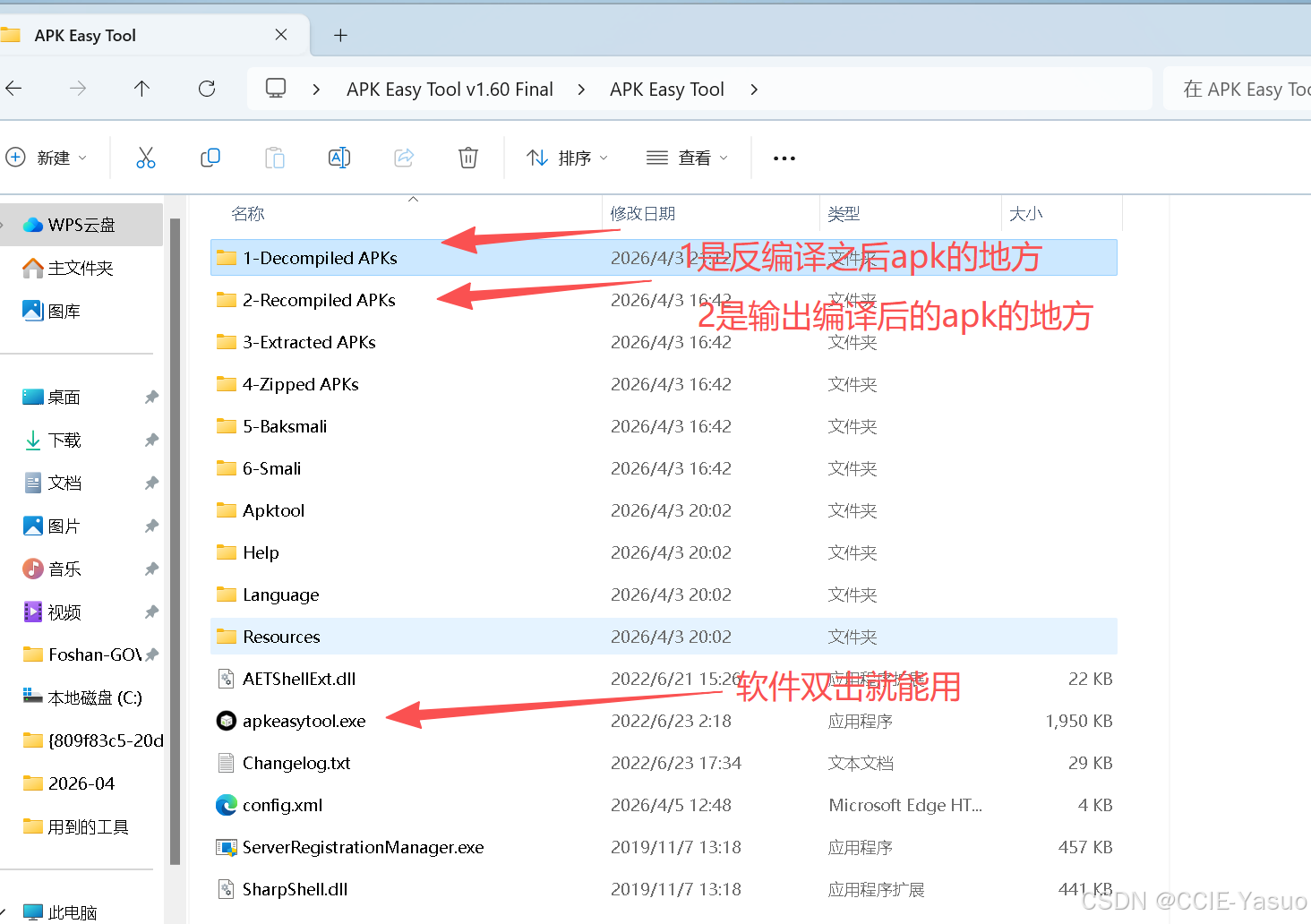This screenshot has width=1311, height=924.
Task: Select the config.xml Edge file icon
Action: click(x=227, y=805)
